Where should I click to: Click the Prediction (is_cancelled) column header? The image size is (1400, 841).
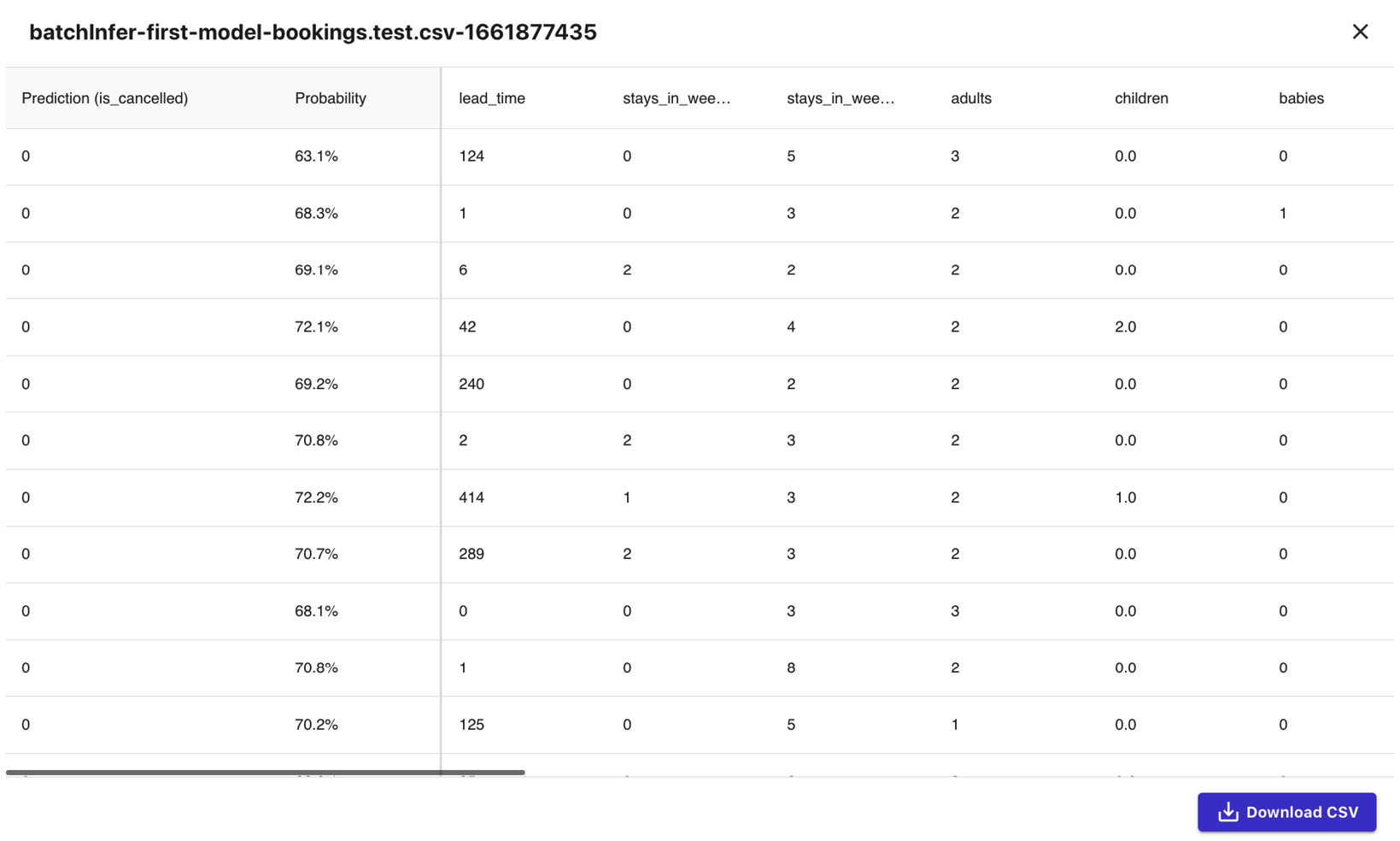click(x=104, y=98)
